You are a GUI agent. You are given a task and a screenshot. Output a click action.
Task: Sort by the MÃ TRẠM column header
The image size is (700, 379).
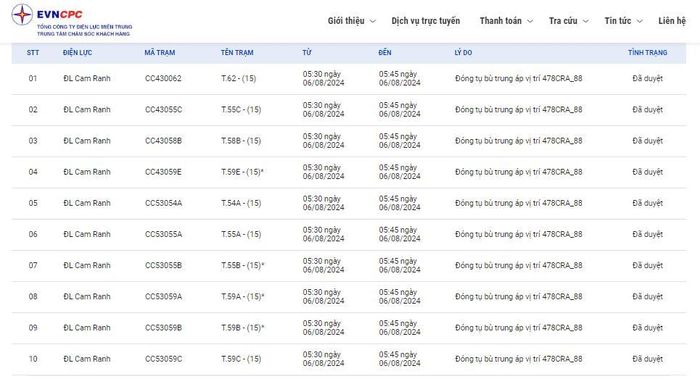(x=160, y=53)
